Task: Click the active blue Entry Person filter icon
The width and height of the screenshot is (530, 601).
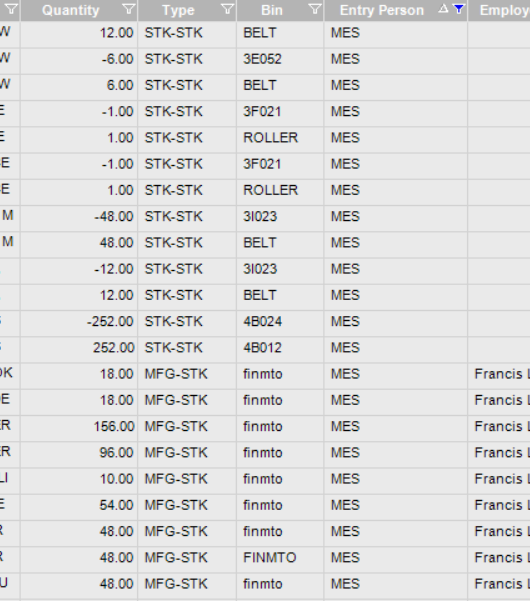Action: (x=459, y=9)
